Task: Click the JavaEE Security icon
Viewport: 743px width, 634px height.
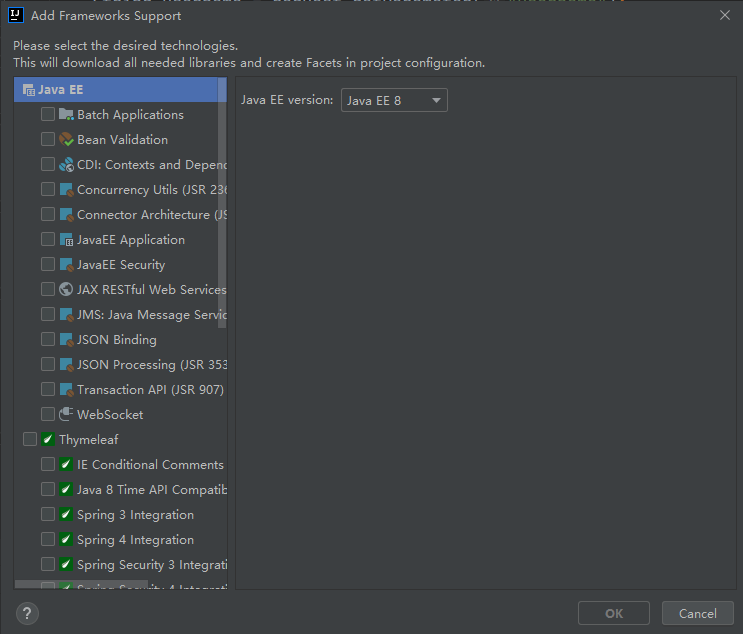Action: tap(66, 264)
